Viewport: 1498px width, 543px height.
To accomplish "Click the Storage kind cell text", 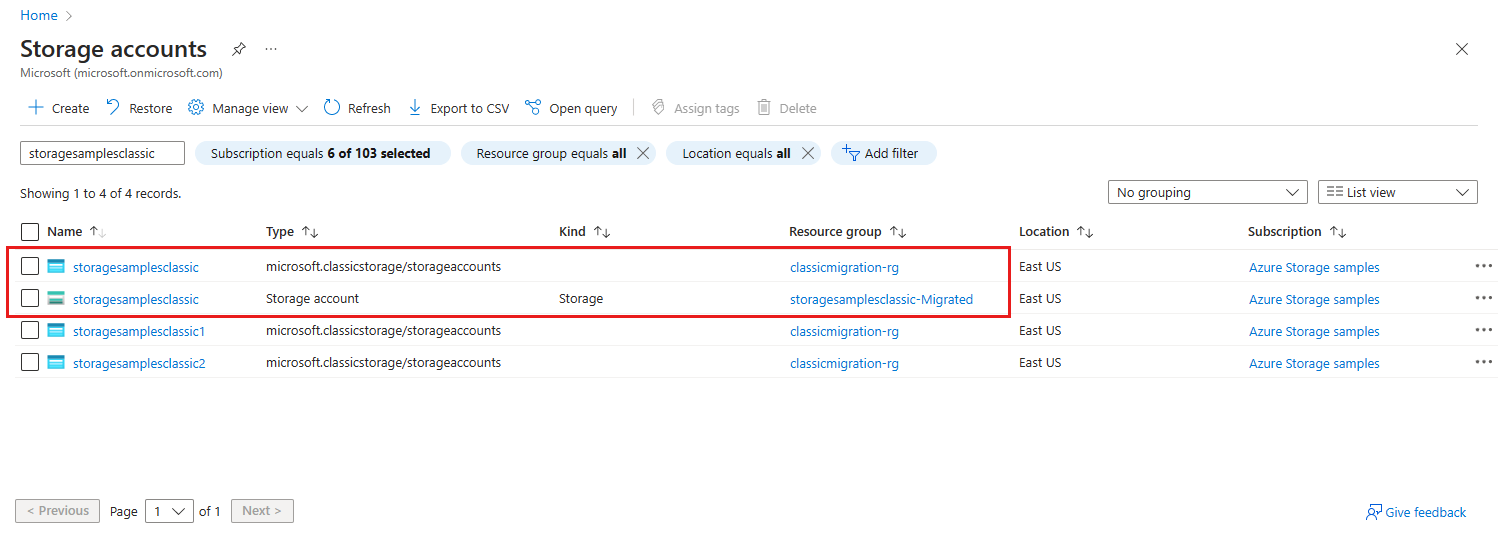I will click(x=581, y=298).
